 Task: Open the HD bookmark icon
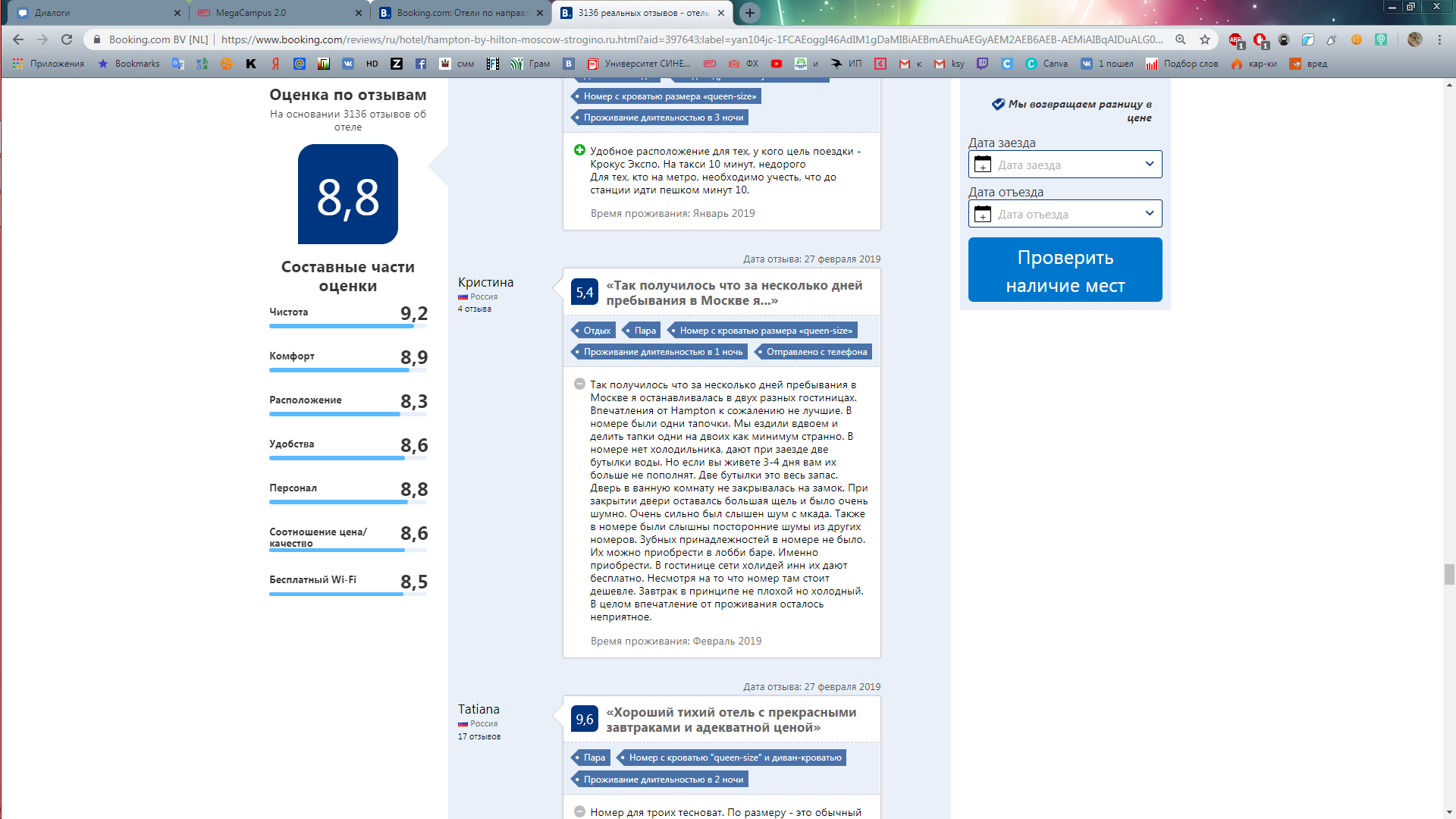(x=372, y=64)
